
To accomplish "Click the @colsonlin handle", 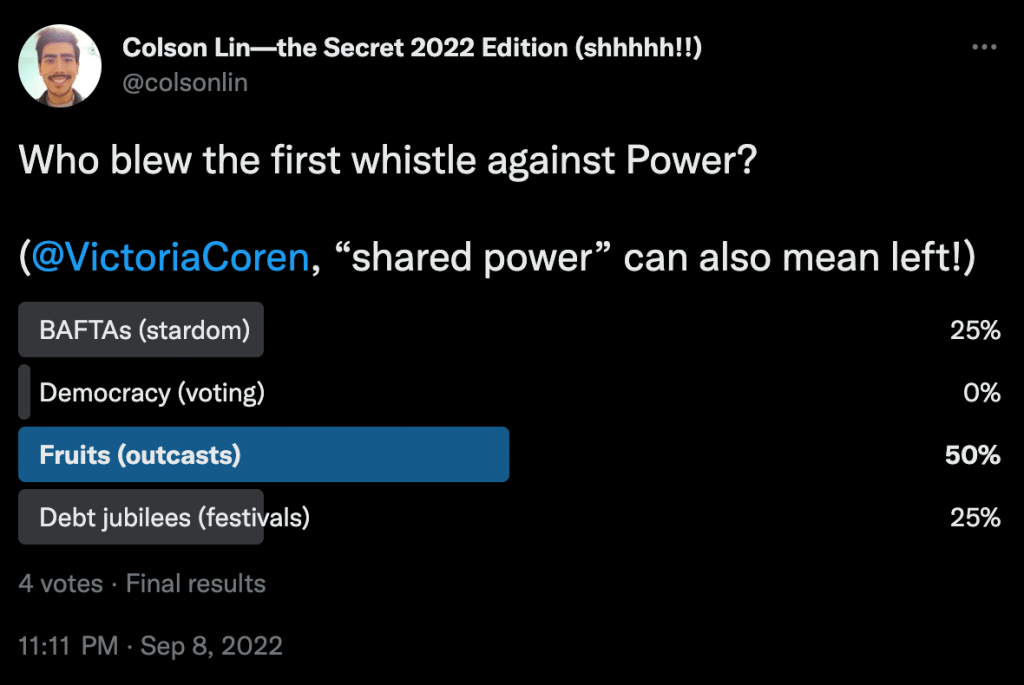I will click(184, 83).
